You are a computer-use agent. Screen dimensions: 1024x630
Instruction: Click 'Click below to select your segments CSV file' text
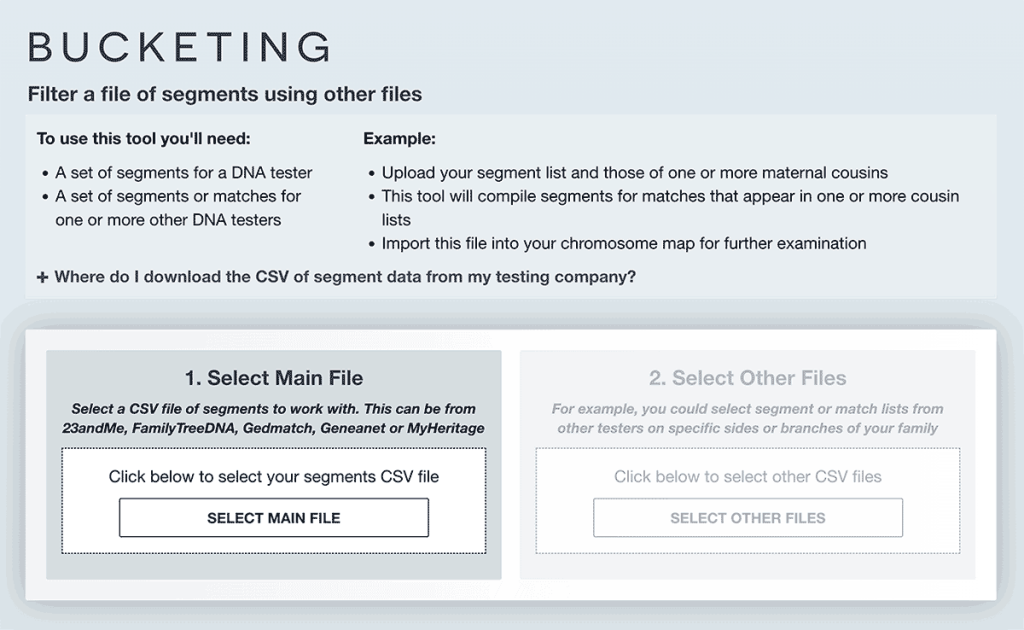[273, 477]
